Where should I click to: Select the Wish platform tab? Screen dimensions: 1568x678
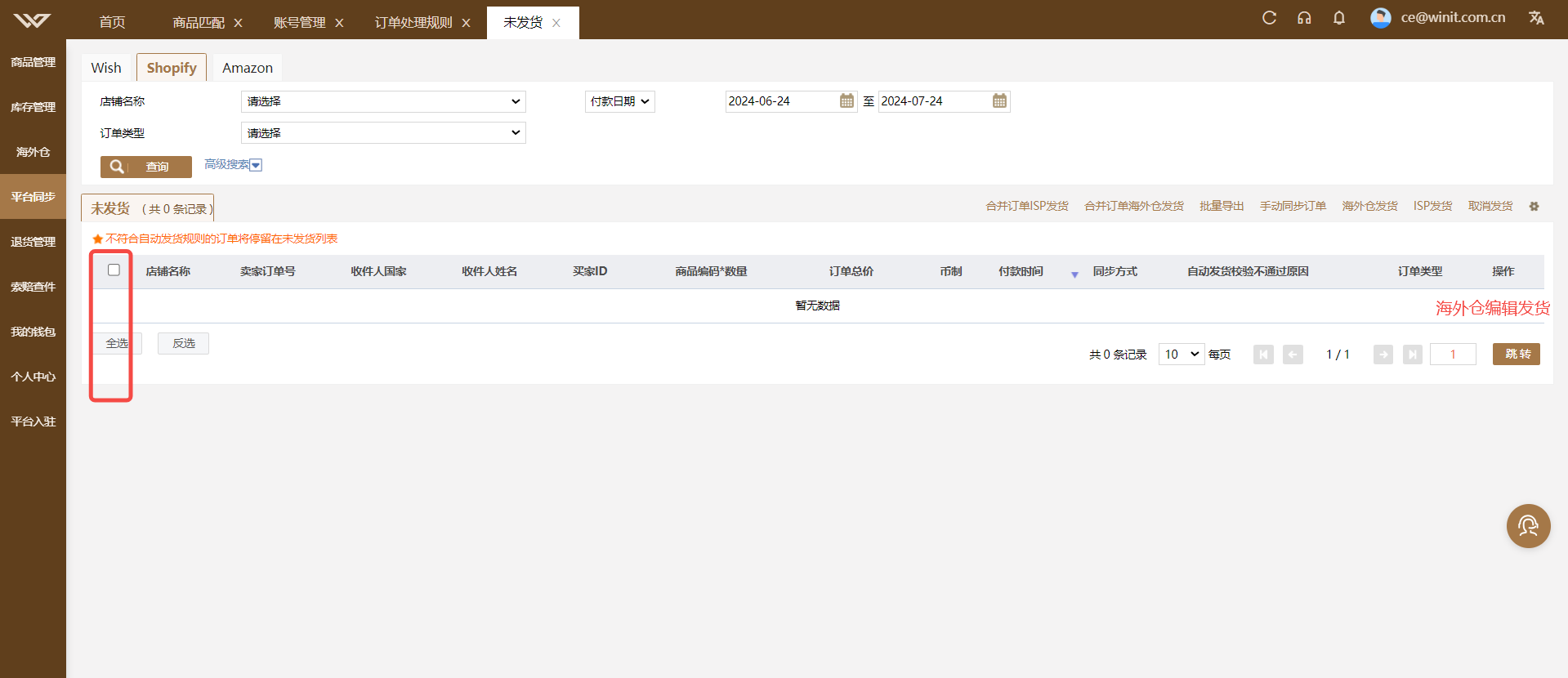point(106,68)
